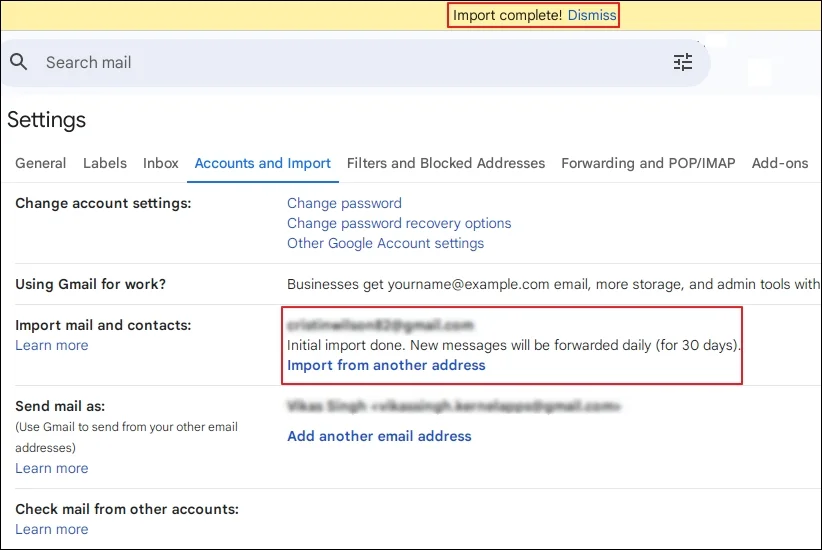Click the 'Import complete!' notification text
The height and width of the screenshot is (550, 822).
coord(507,15)
